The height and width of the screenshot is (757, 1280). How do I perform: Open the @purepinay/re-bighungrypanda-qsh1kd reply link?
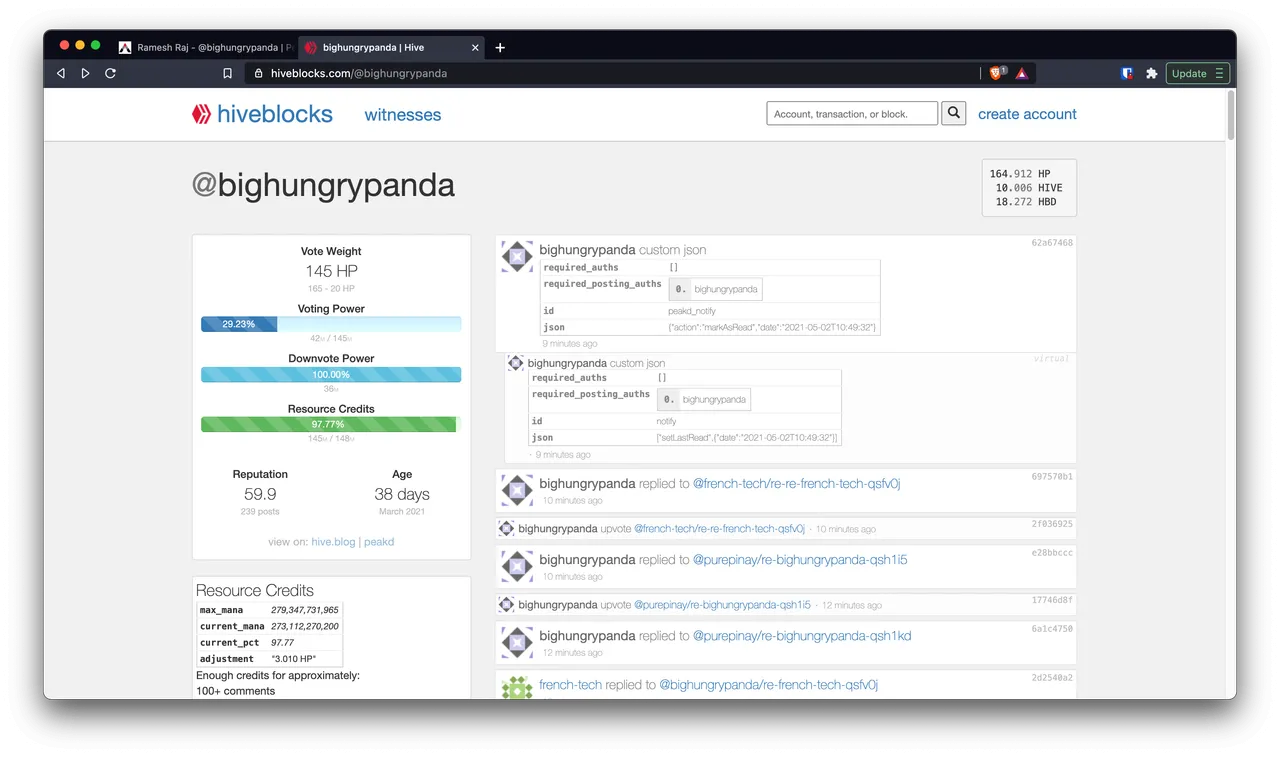[802, 636]
